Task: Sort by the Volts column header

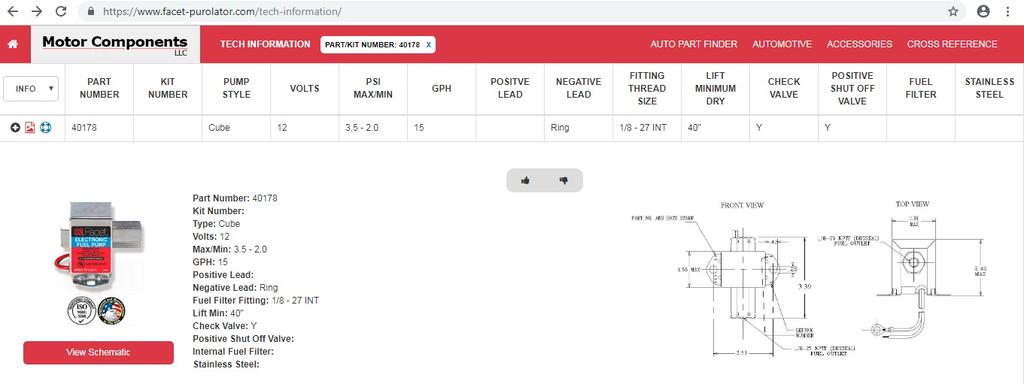Action: tap(304, 89)
